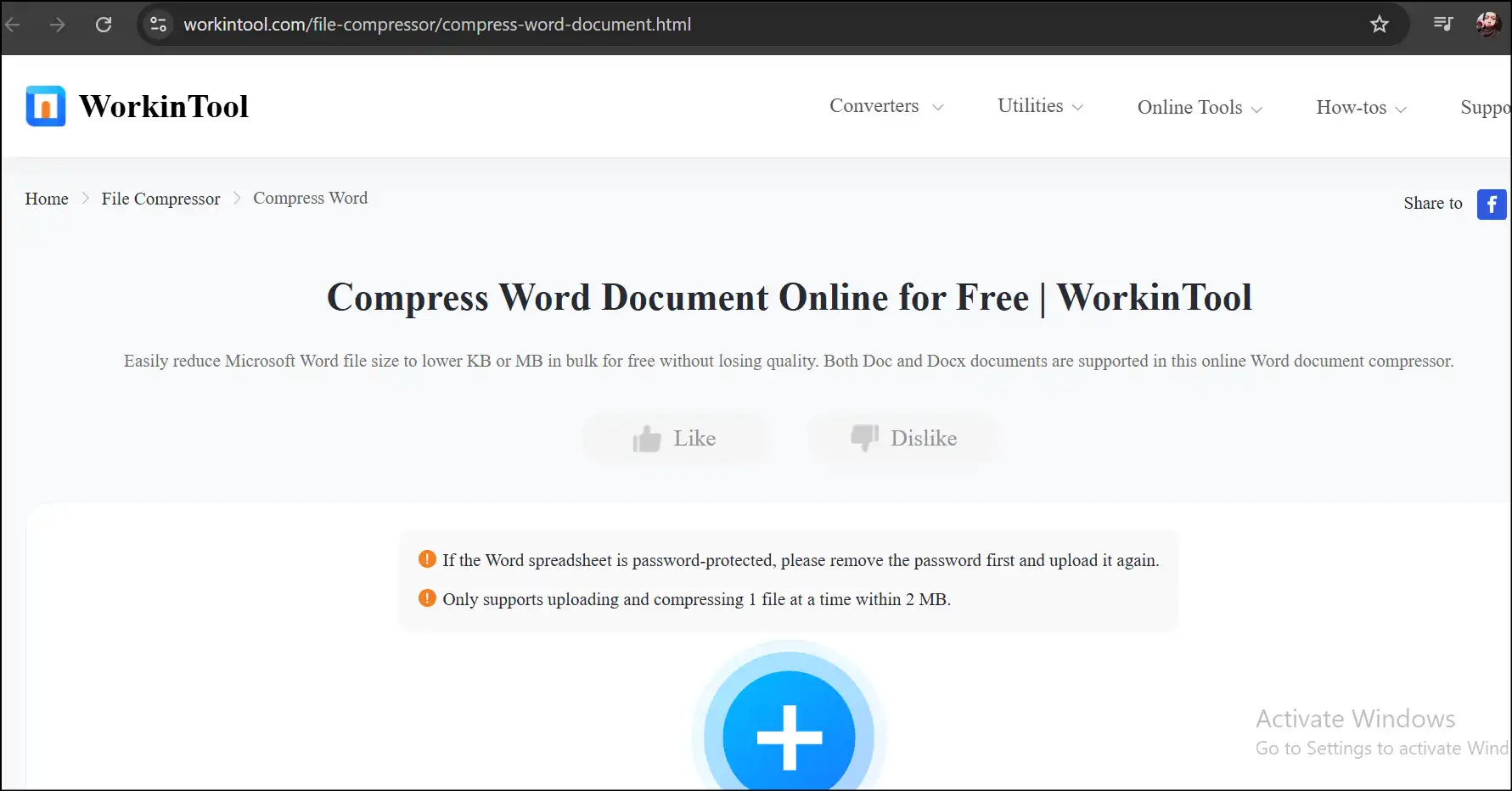Open site information icon in address bar
Screen dimensions: 1512x791
(159, 25)
